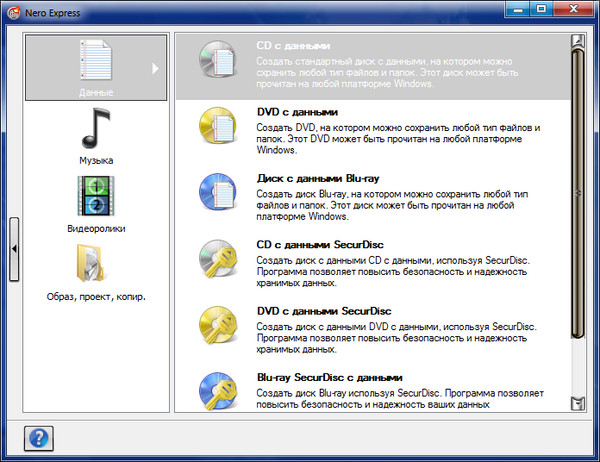The image size is (600, 462).
Task: Click the vertical scrollbar thumb in list
Action: pos(576,200)
